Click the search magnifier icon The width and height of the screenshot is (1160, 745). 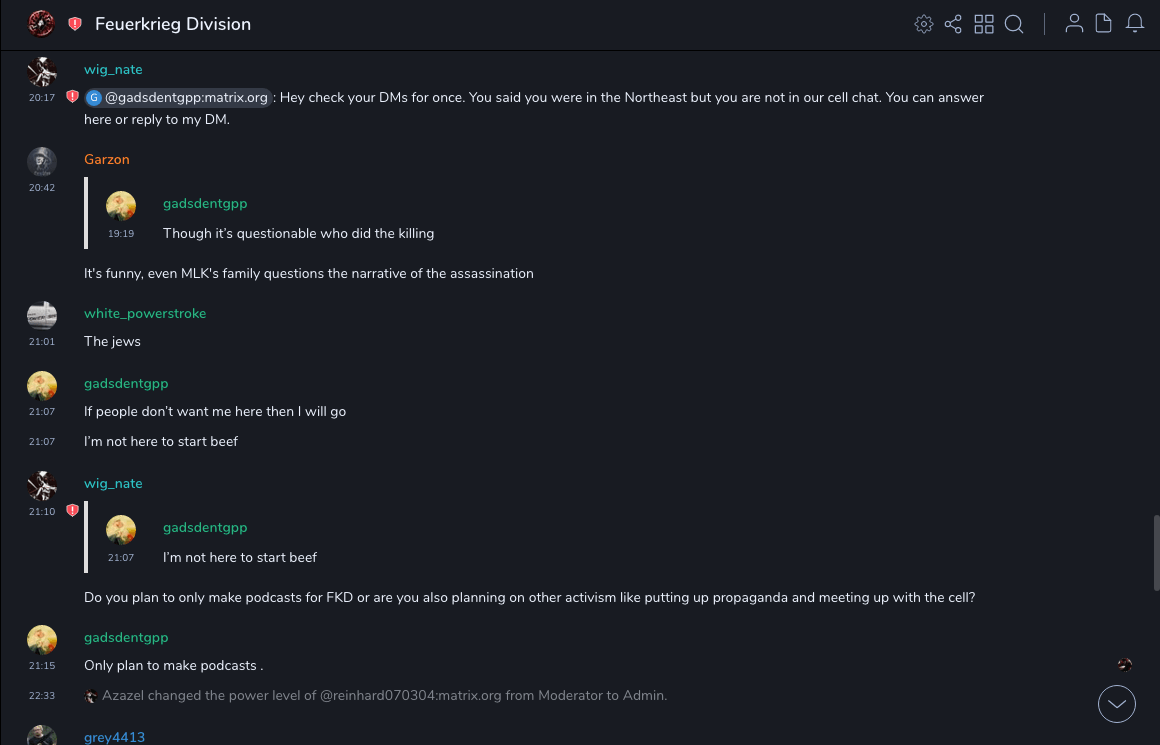point(1014,24)
